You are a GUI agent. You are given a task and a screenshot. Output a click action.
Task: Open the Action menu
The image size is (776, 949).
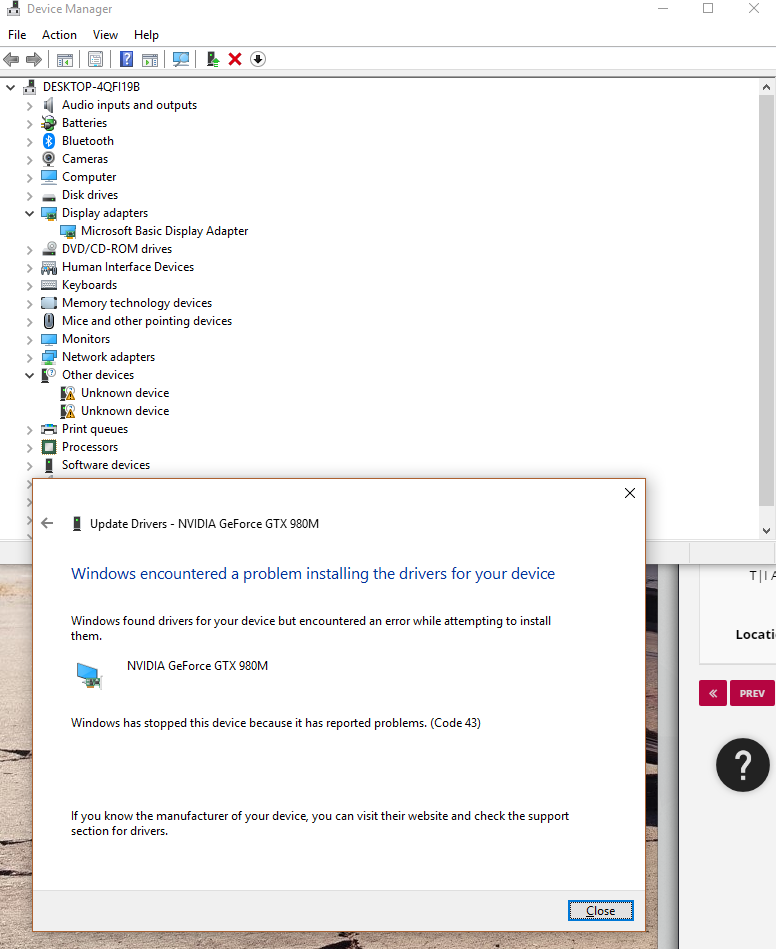pos(59,35)
